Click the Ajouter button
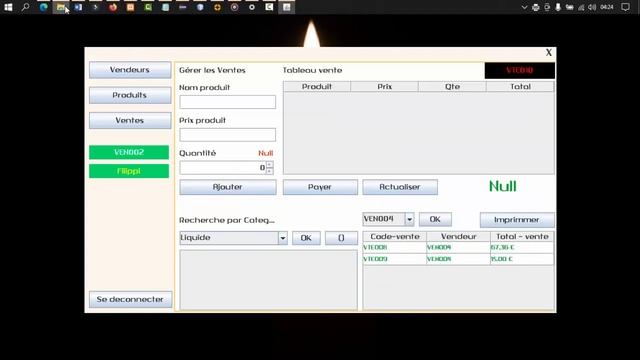640x360 pixels. (x=228, y=187)
